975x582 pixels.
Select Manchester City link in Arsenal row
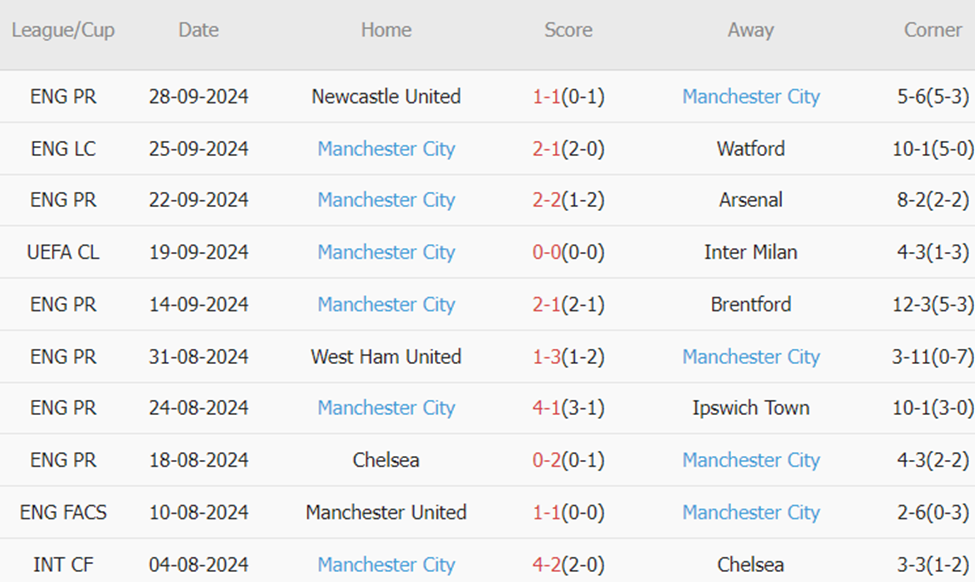coord(386,200)
